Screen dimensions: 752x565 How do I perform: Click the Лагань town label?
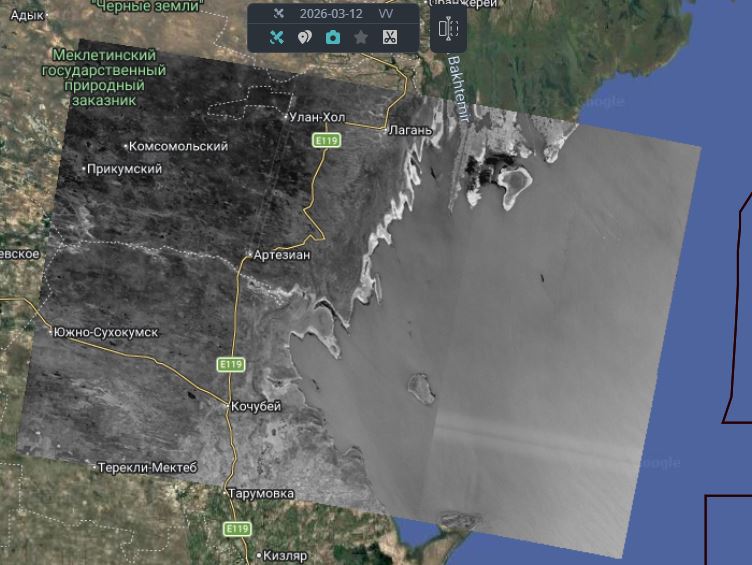coord(410,130)
